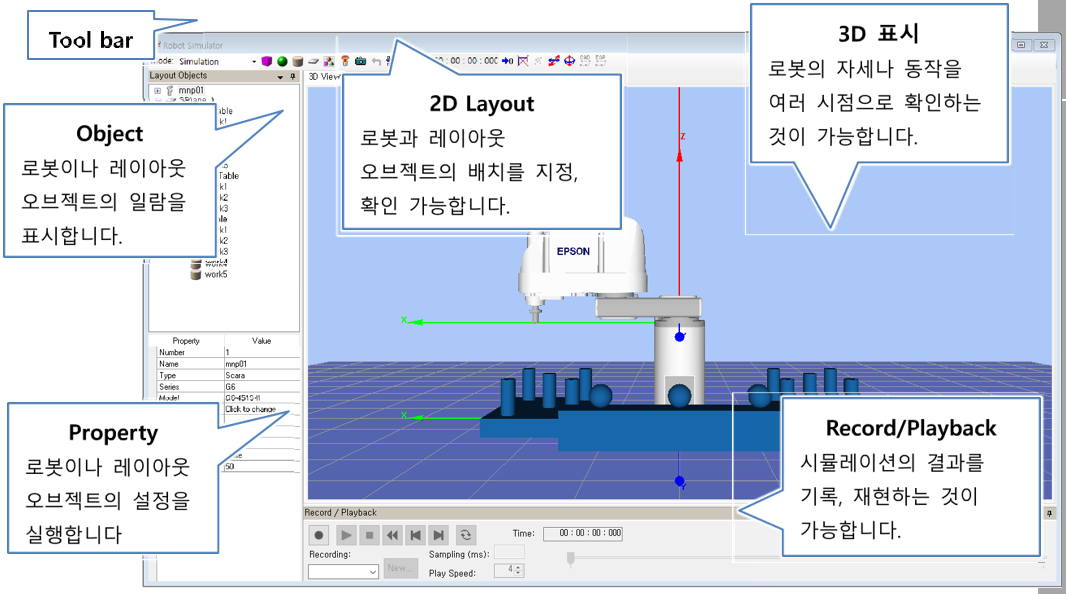This screenshot has width=1066, height=594.
Task: Click the Value column header
Action: 262,341
